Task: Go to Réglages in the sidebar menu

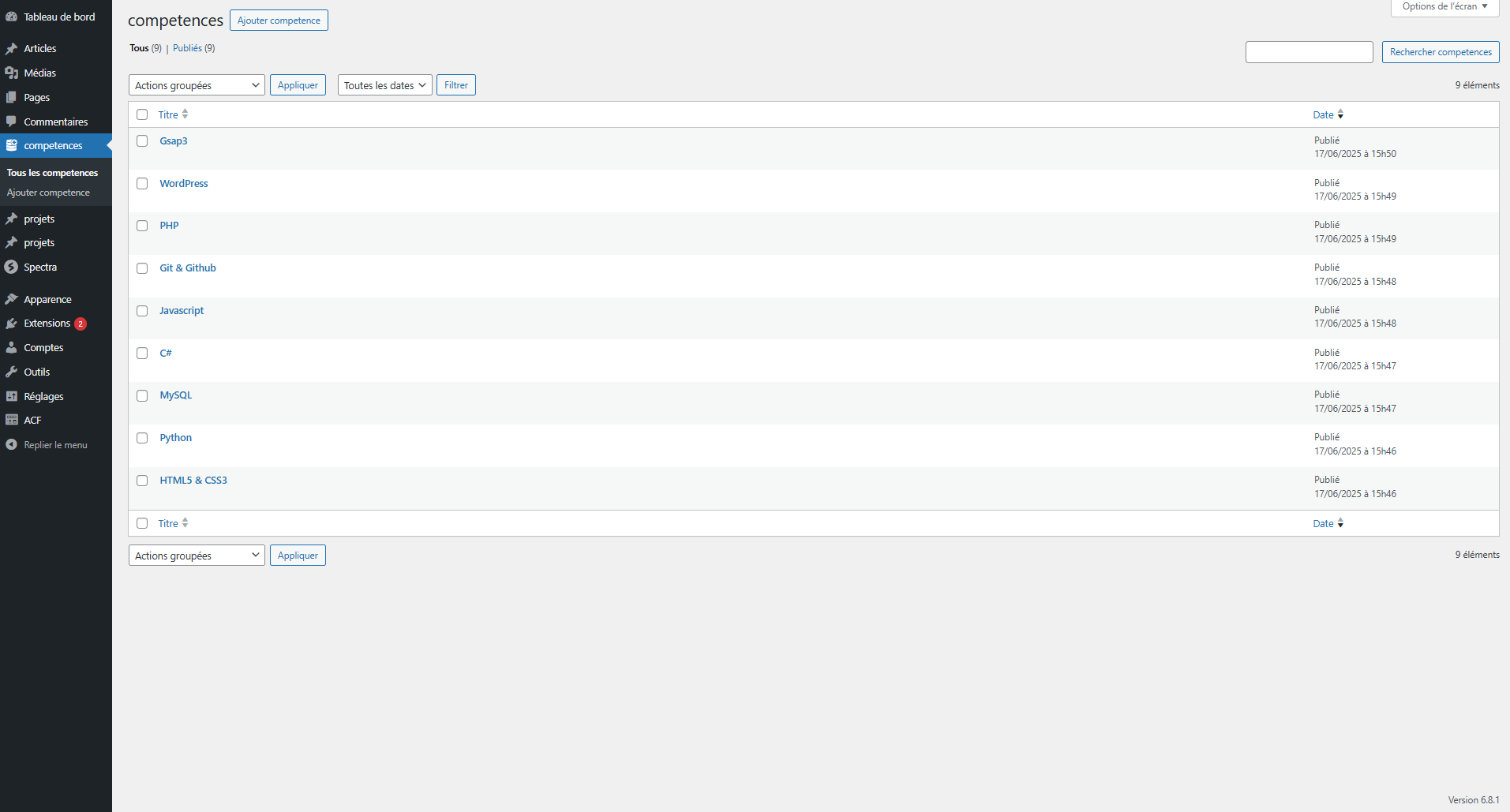Action: (x=43, y=396)
